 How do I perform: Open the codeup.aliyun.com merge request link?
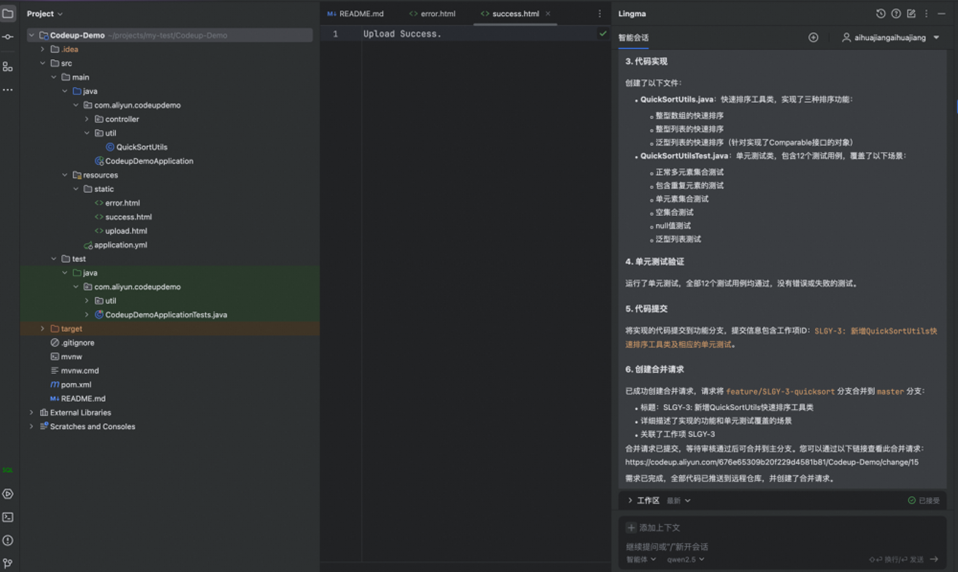click(771, 462)
